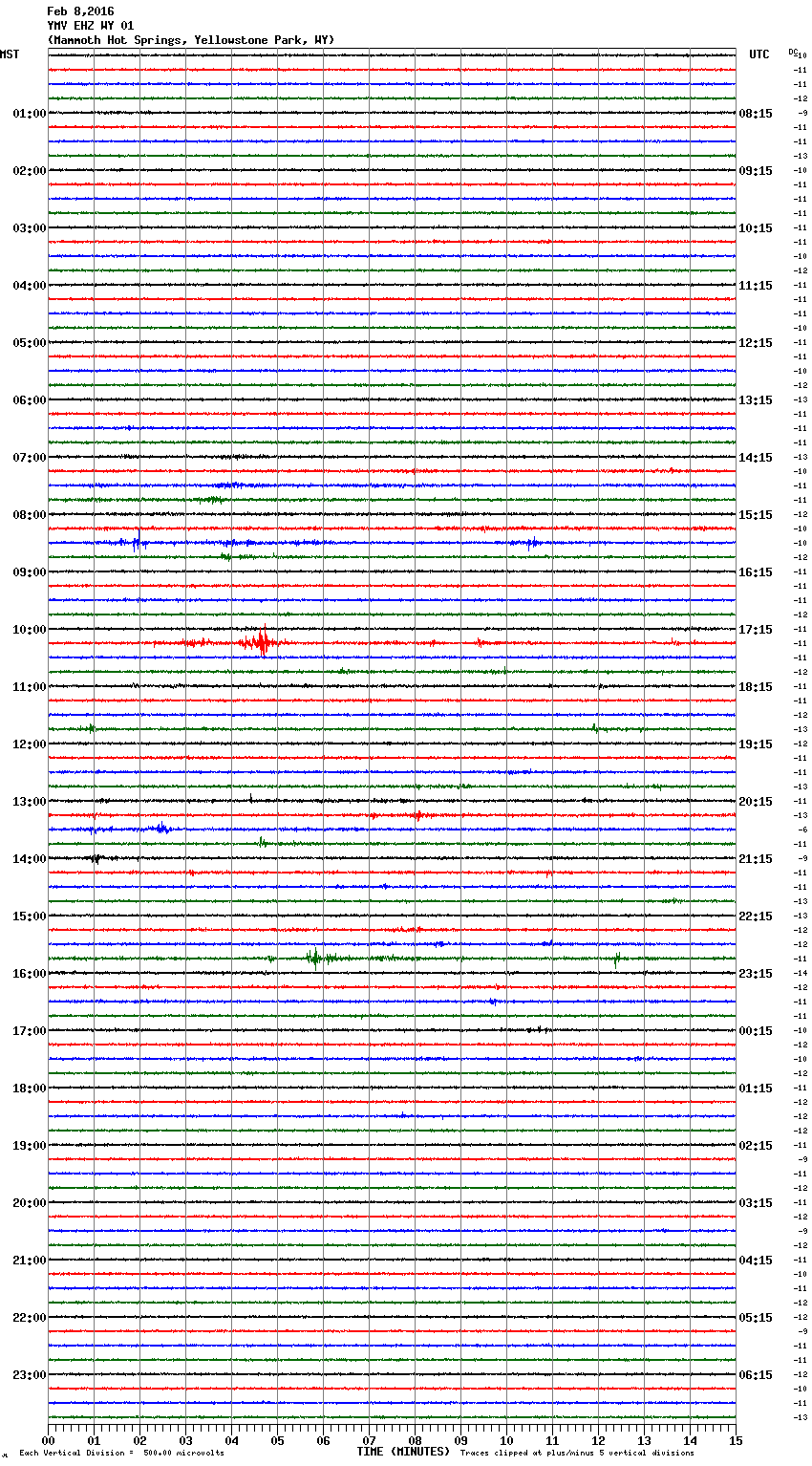Click the '14:15' UTC time label
The width and height of the screenshot is (812, 1466).
(756, 458)
